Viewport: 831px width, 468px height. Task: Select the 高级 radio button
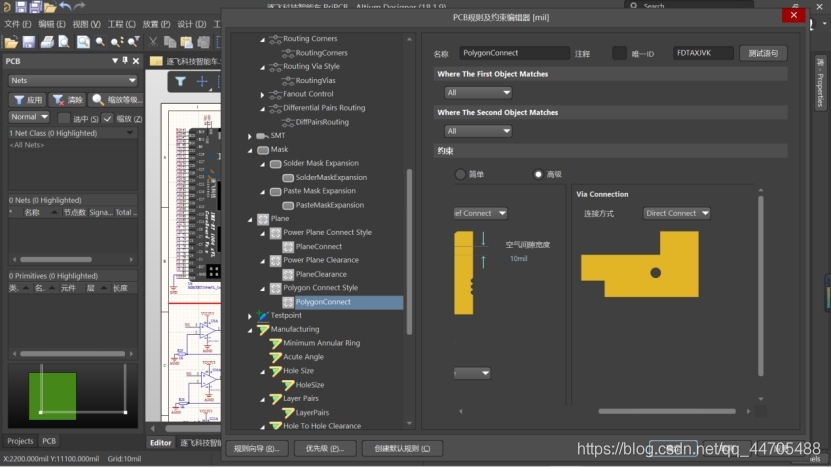(538, 174)
